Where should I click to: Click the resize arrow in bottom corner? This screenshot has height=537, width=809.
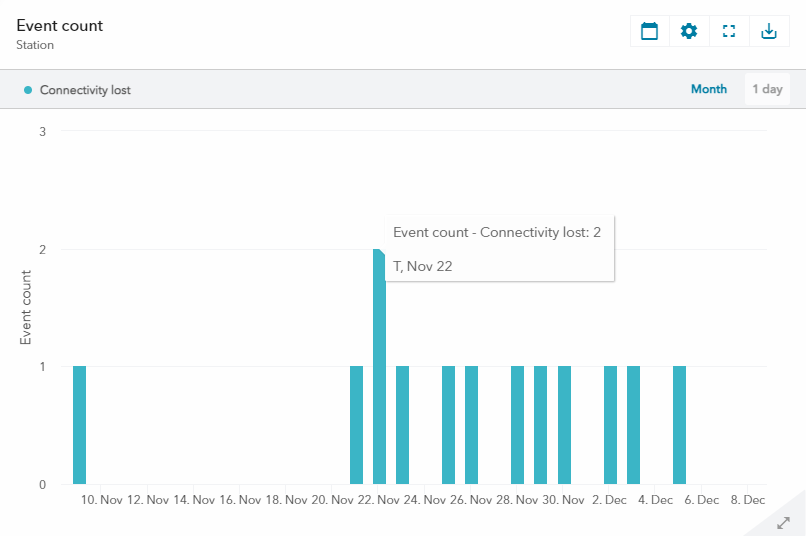tap(785, 521)
